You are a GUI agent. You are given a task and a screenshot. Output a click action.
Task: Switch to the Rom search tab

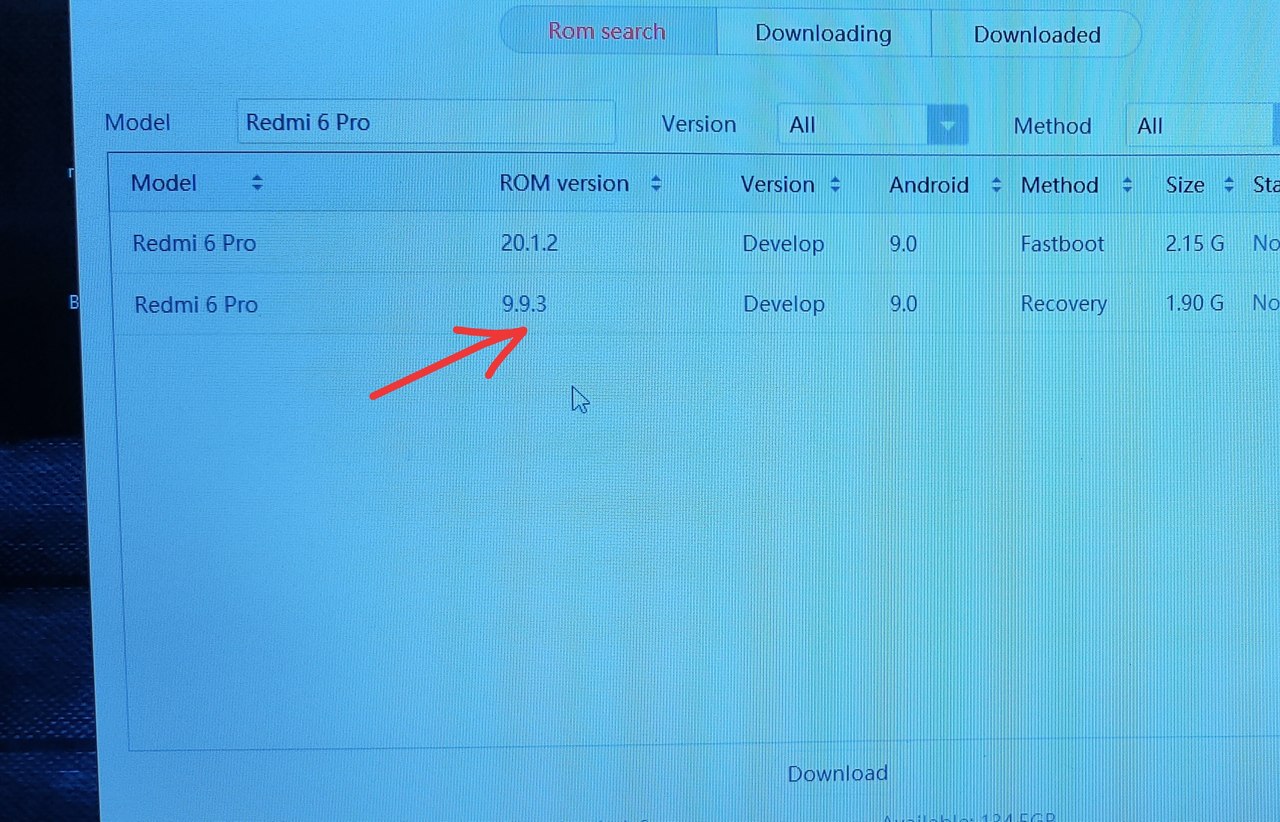pyautogui.click(x=607, y=31)
